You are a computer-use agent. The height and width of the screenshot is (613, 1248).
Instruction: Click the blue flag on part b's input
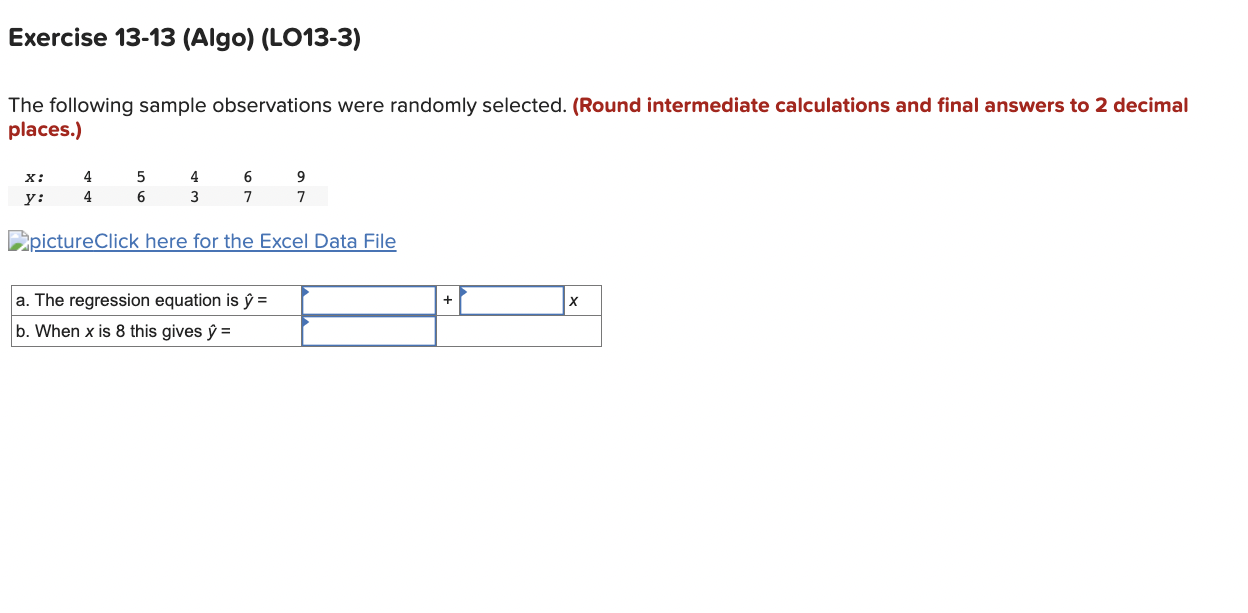308,322
